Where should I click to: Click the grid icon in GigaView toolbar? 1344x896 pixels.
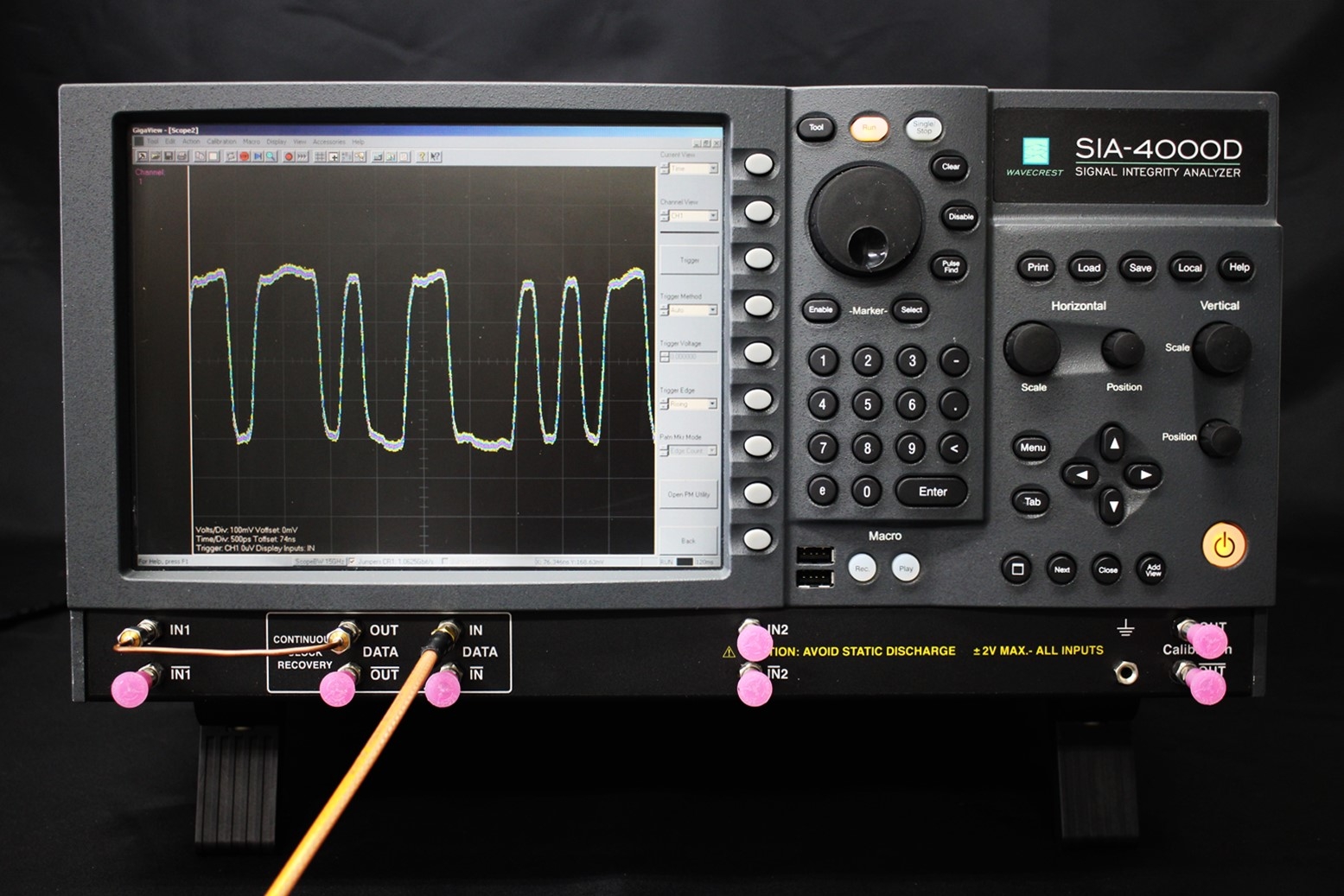(320, 156)
